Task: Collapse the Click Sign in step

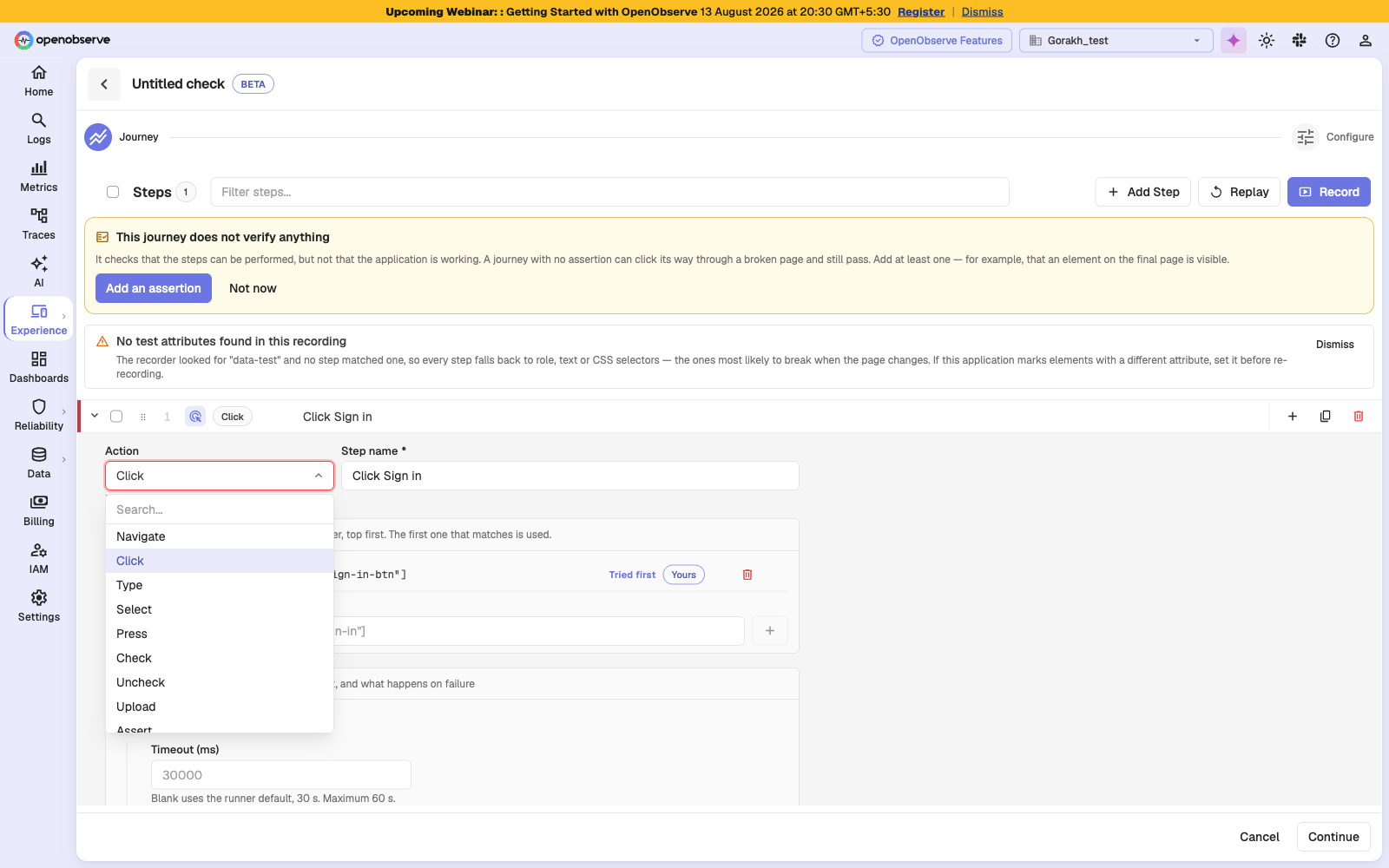Action: [x=95, y=416]
